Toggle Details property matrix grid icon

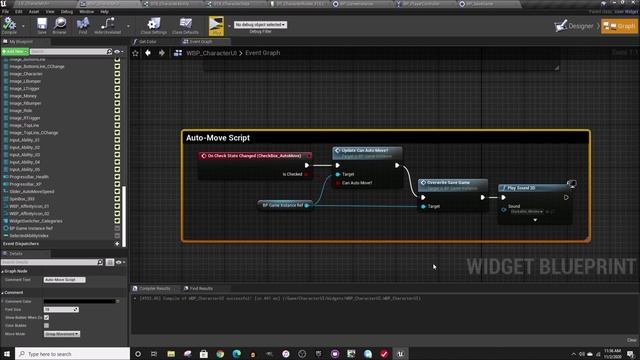click(x=110, y=262)
